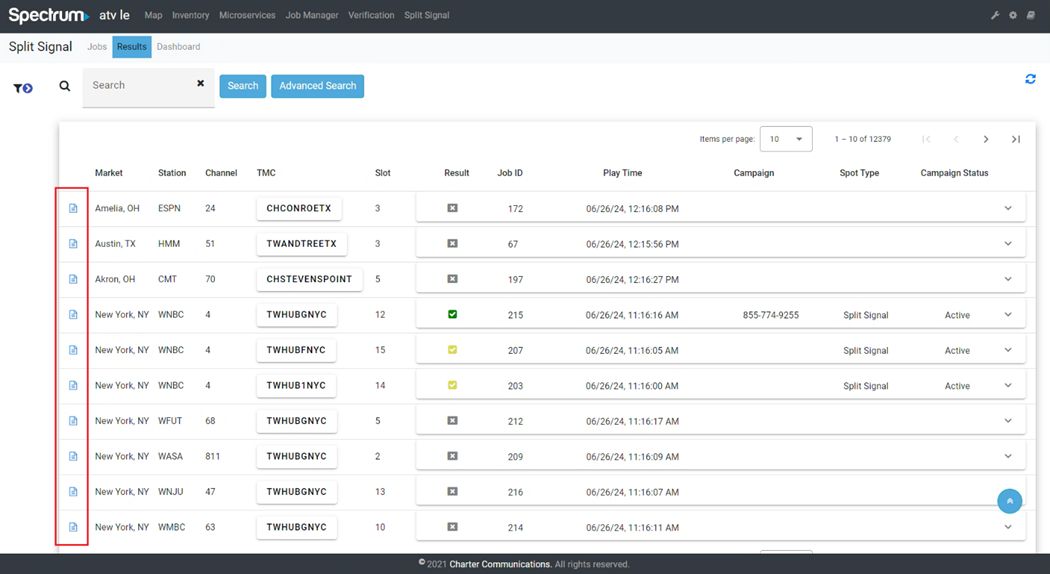Click the Play Time column header
Image resolution: width=1050 pixels, height=574 pixels.
point(623,173)
